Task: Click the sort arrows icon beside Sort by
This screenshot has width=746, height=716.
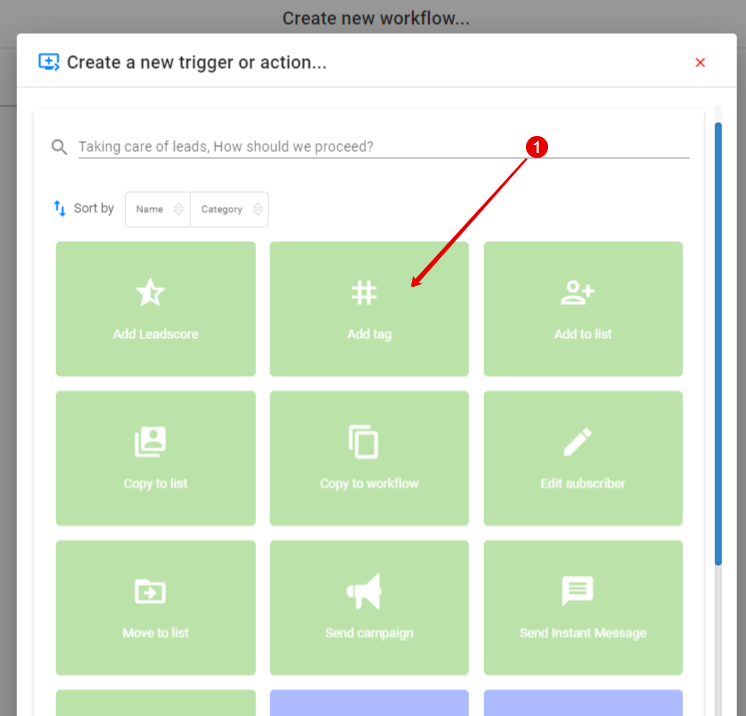Action: (x=59, y=208)
